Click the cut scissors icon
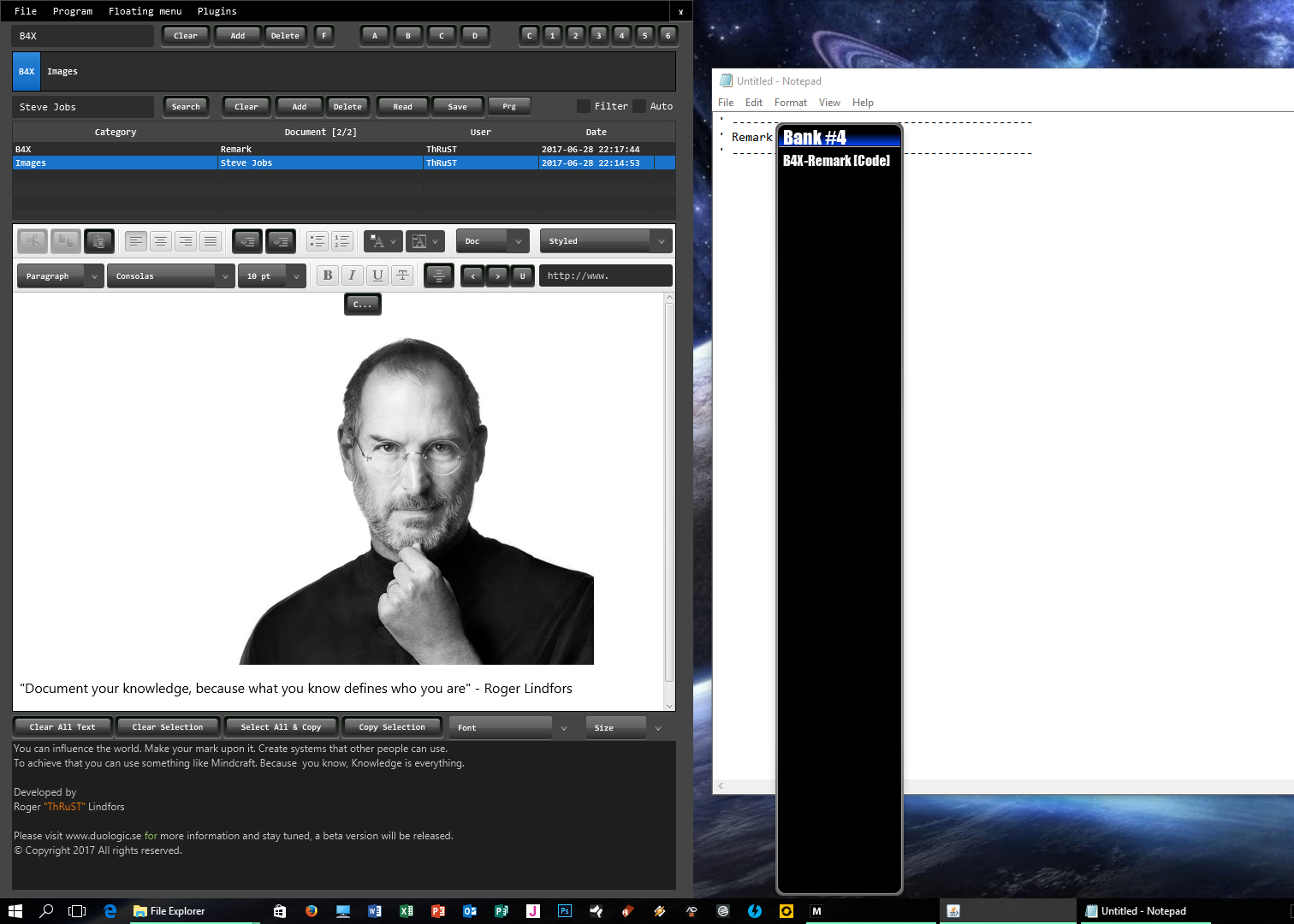Viewport: 1294px width, 924px height. [x=33, y=241]
